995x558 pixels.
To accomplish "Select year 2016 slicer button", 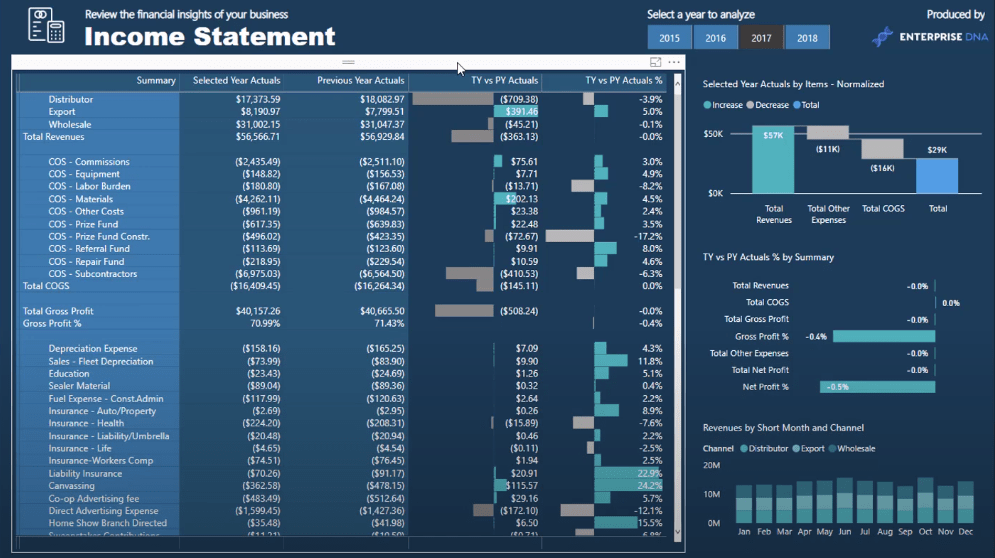I will pyautogui.click(x=715, y=38).
